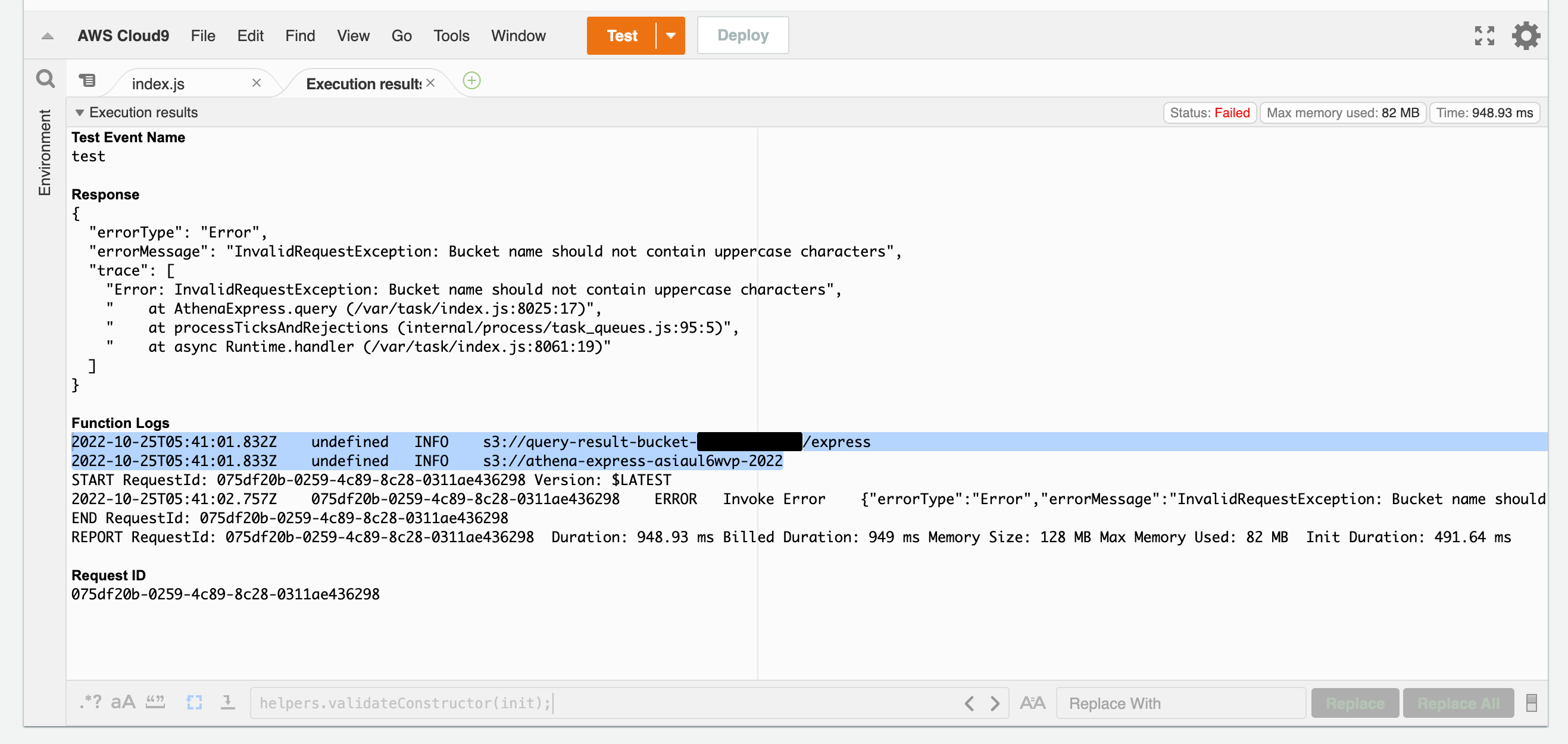Image resolution: width=1568 pixels, height=744 pixels.
Task: Toggle whole word matching option
Action: point(156,702)
